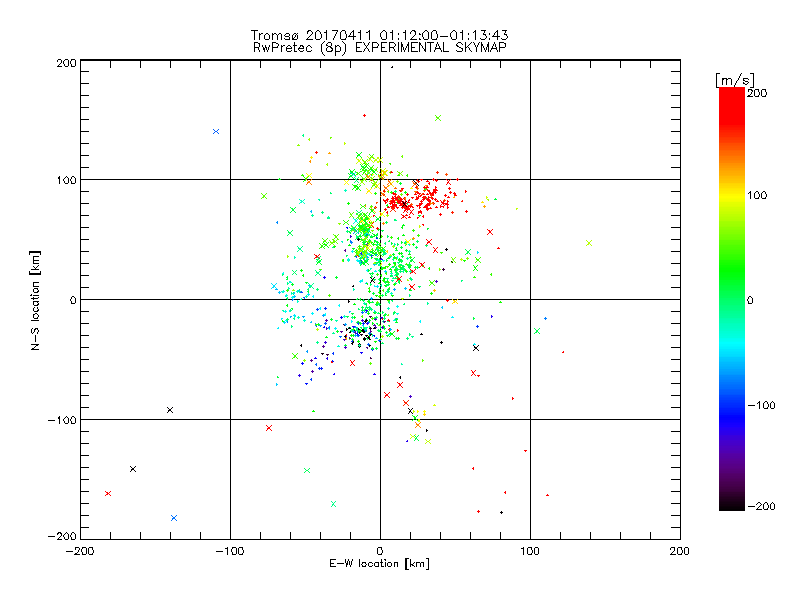Image resolution: width=800 pixels, height=600 pixels.
Task: Click the '-200' tick label on the N-S axis
Action: coord(62,536)
